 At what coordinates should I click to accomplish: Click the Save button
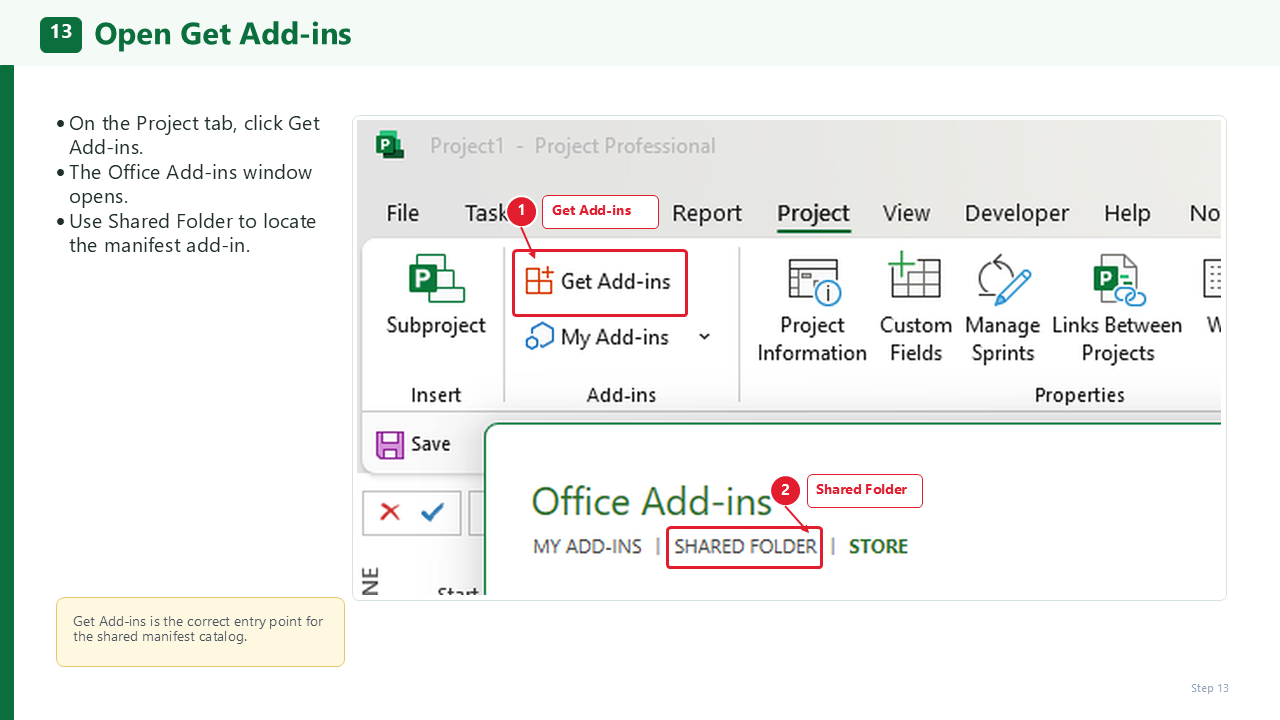pos(413,444)
